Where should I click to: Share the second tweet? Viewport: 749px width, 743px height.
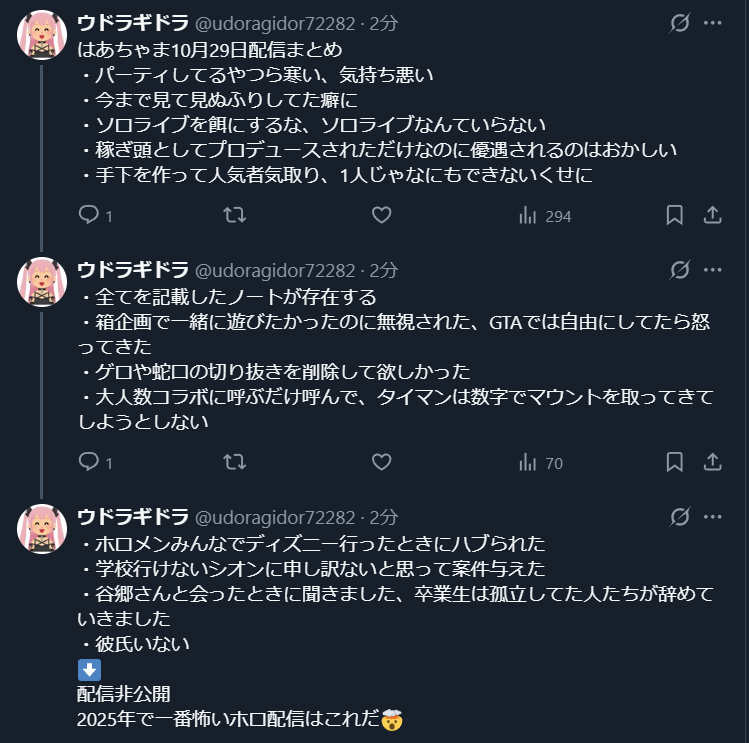pyautogui.click(x=713, y=462)
